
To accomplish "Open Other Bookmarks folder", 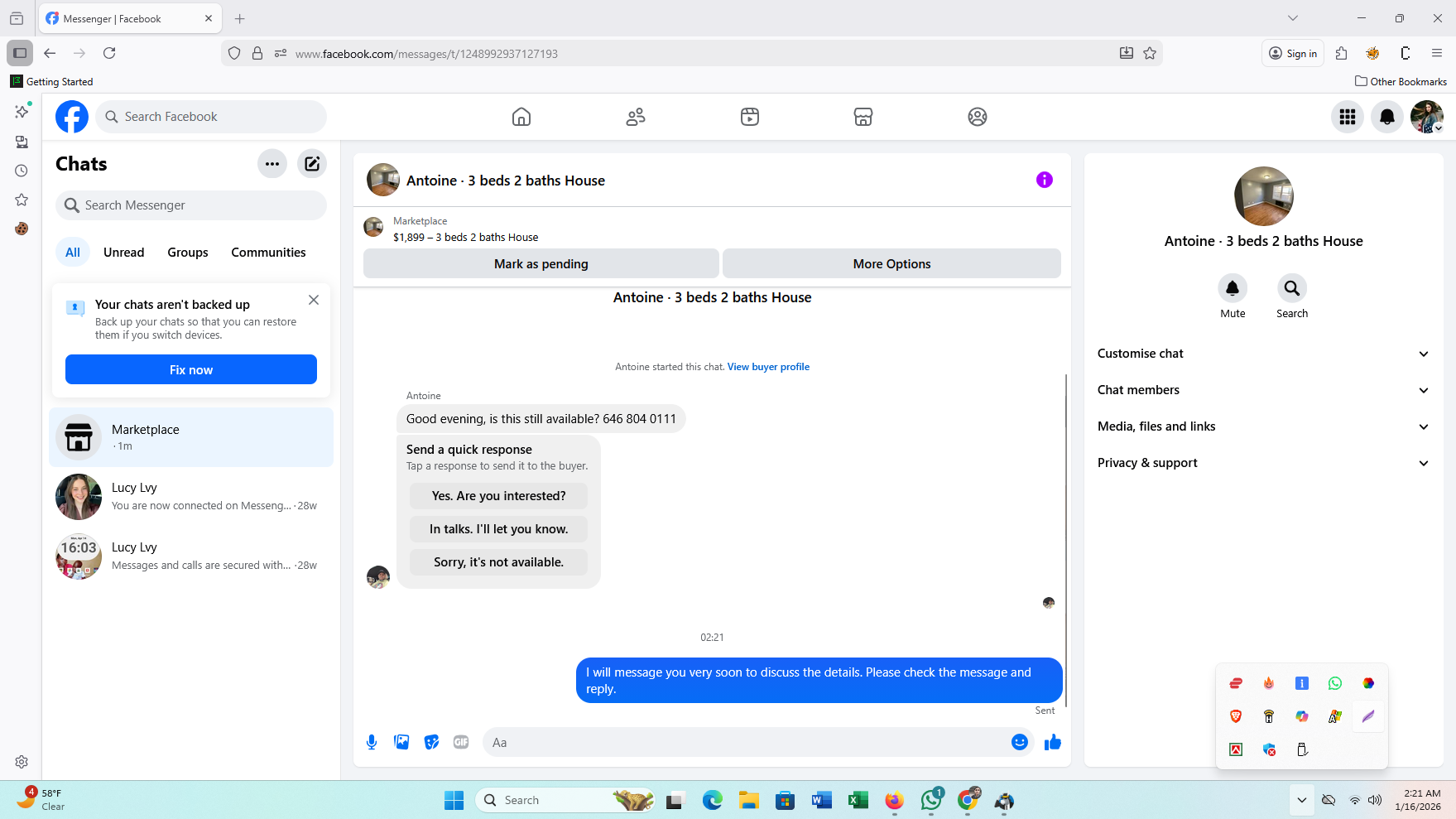I will click(x=1401, y=81).
